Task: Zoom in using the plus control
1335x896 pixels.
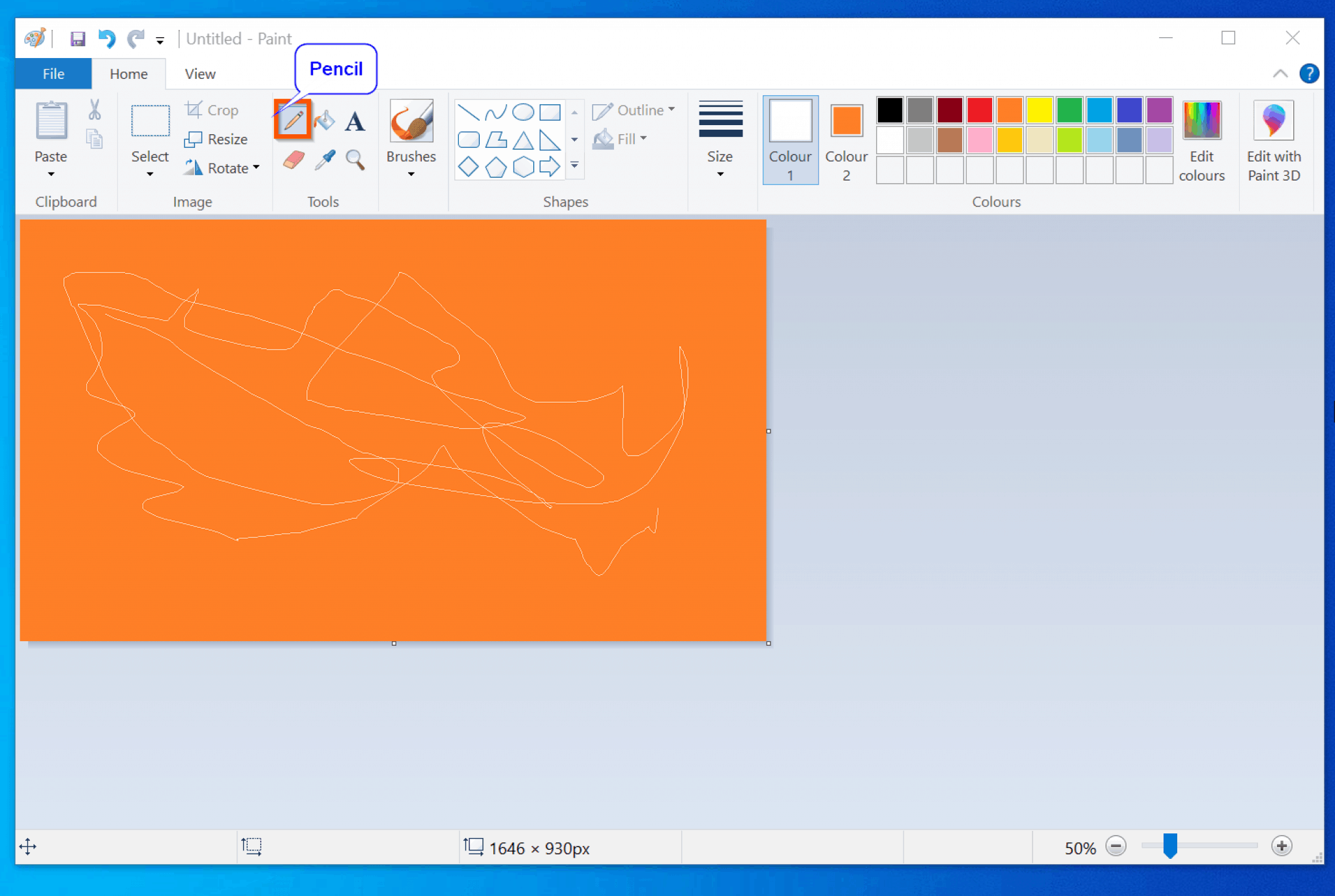Action: (1282, 845)
